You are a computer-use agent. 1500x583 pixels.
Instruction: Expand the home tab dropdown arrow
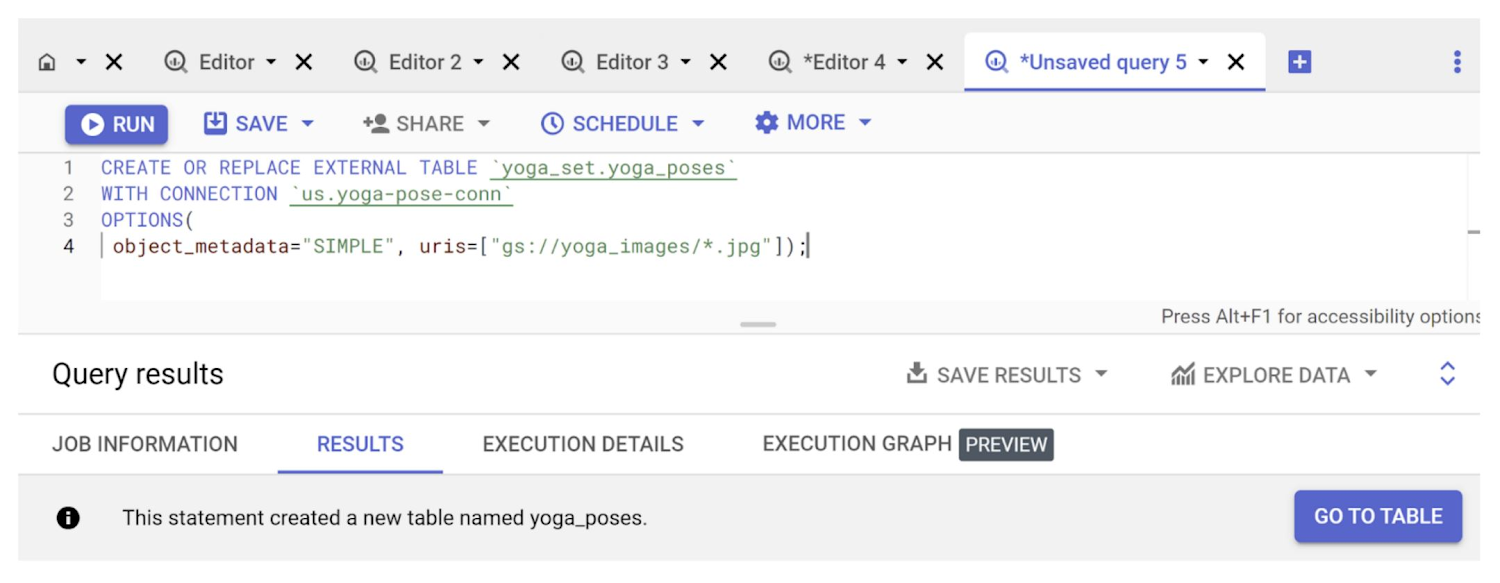[81, 62]
